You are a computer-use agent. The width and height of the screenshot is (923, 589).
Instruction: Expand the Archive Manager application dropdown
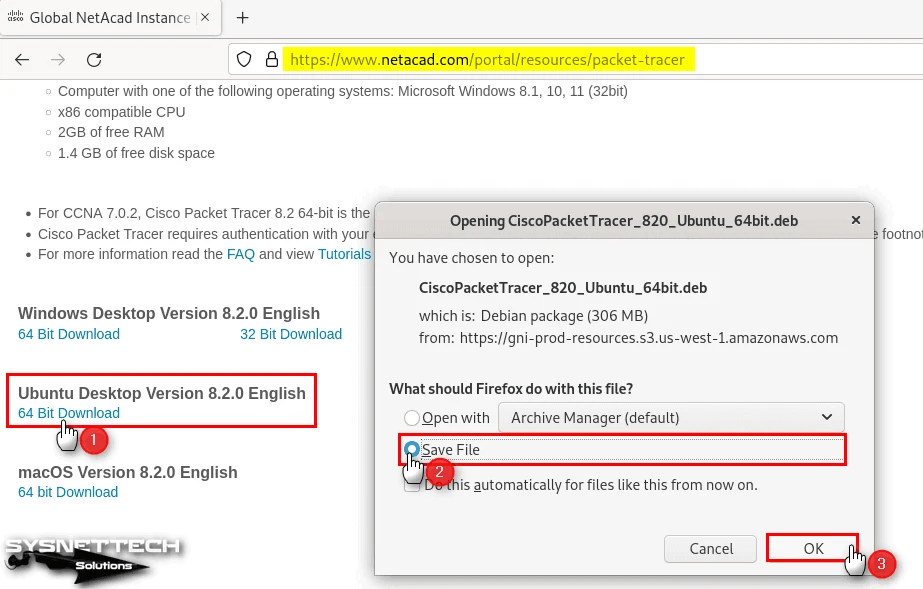[x=672, y=417]
